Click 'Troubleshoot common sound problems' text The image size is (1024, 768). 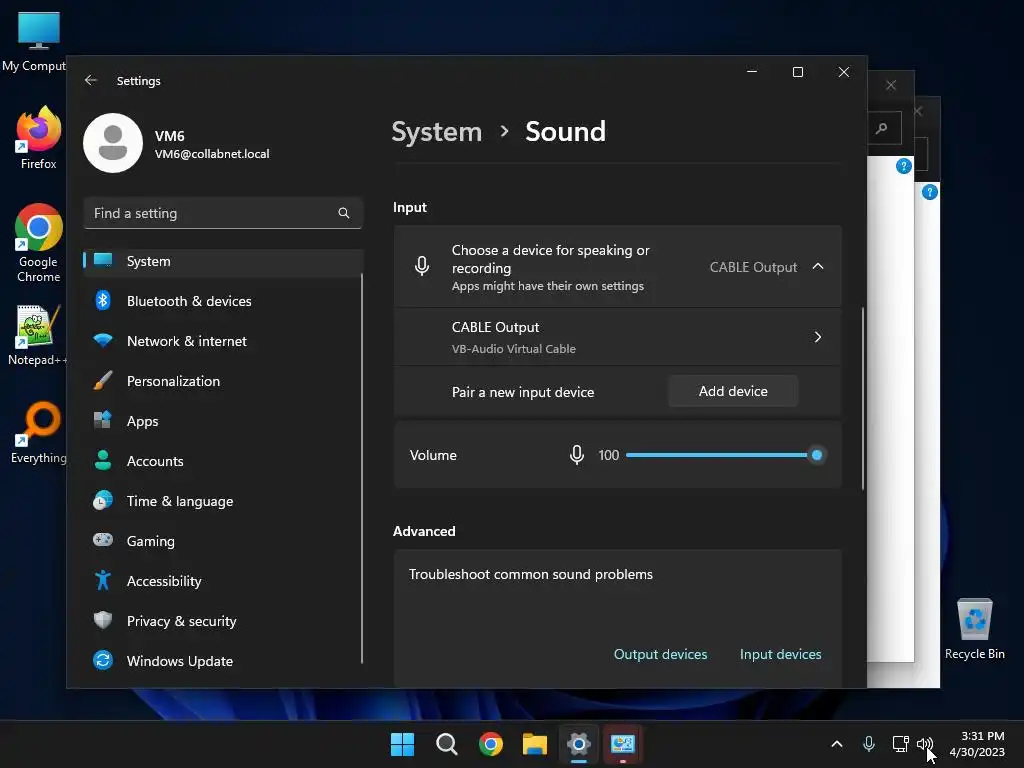tap(530, 573)
